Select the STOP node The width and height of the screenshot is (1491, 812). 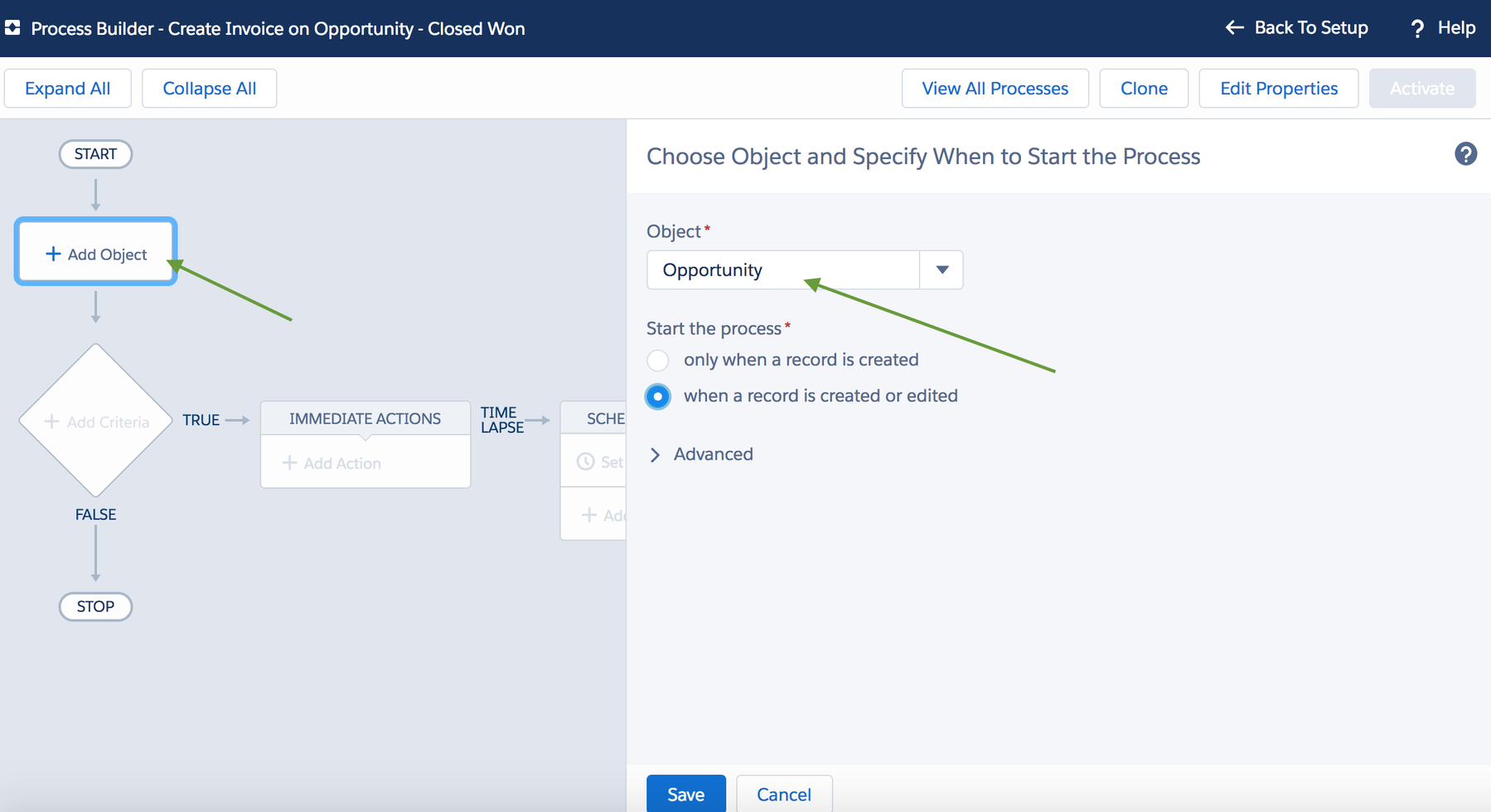tap(95, 607)
